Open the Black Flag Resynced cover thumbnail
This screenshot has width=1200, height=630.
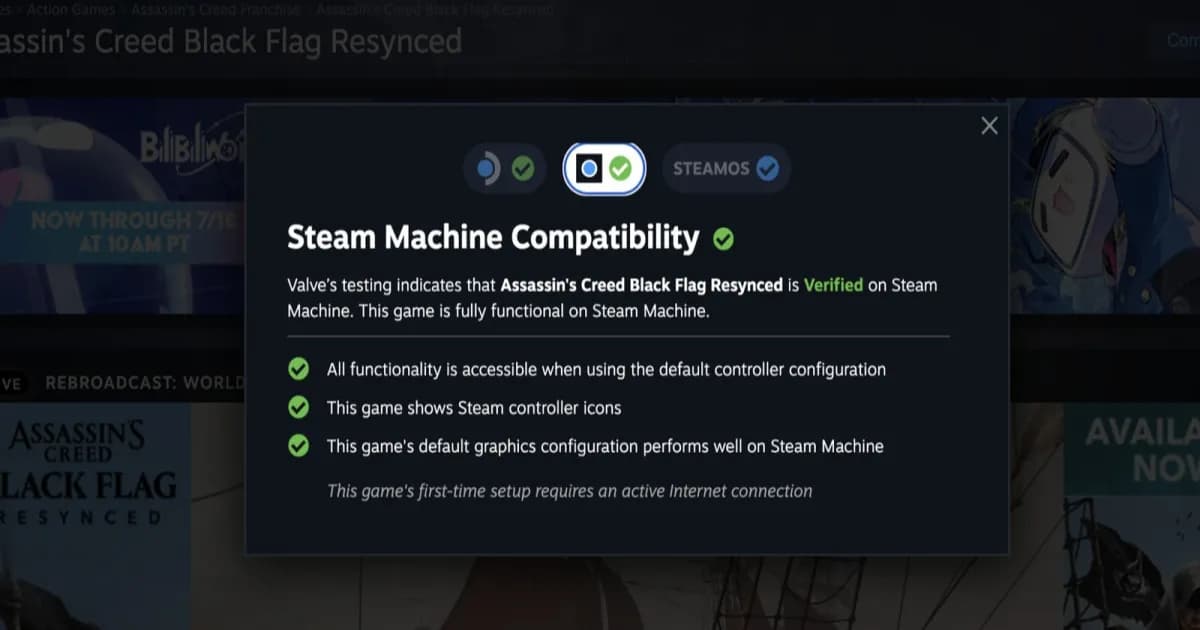(x=95, y=516)
